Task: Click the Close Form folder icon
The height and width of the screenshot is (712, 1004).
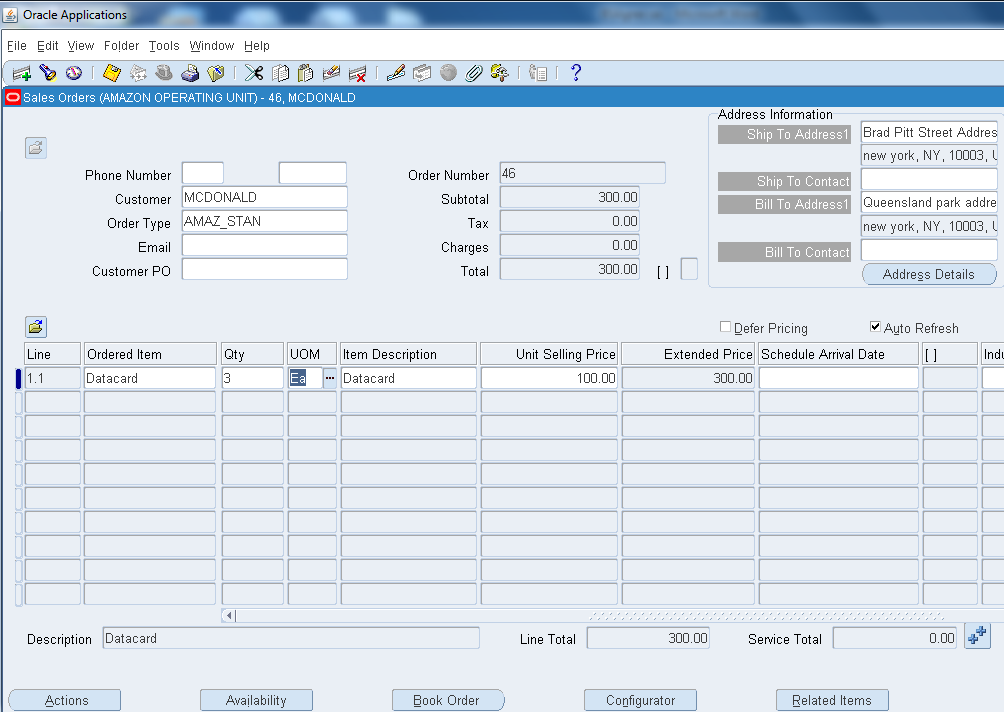Action: coord(216,73)
